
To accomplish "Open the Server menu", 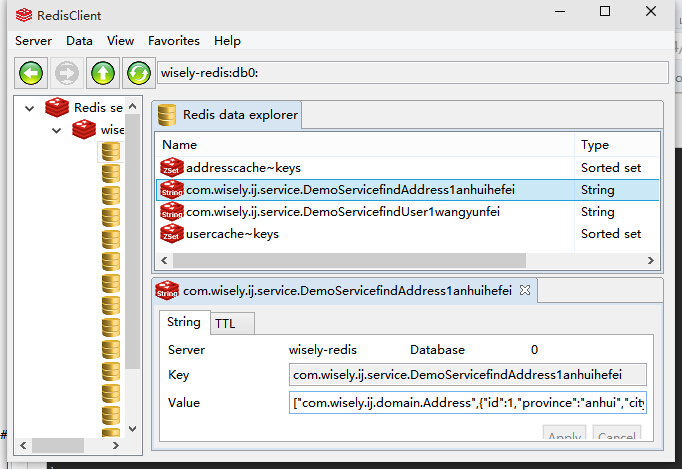I will (33, 41).
